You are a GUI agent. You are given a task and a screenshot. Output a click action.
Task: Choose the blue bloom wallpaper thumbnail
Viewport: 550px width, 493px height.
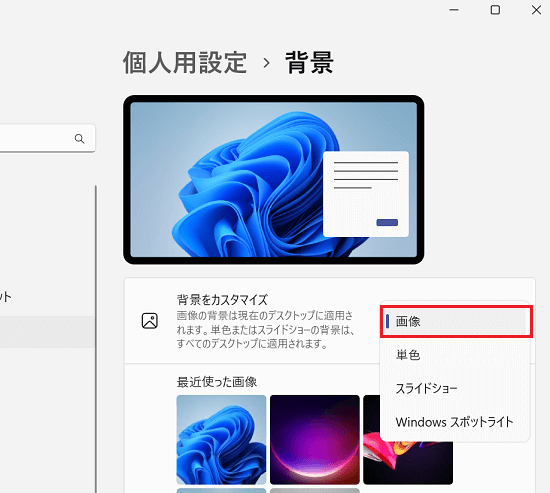[221, 440]
